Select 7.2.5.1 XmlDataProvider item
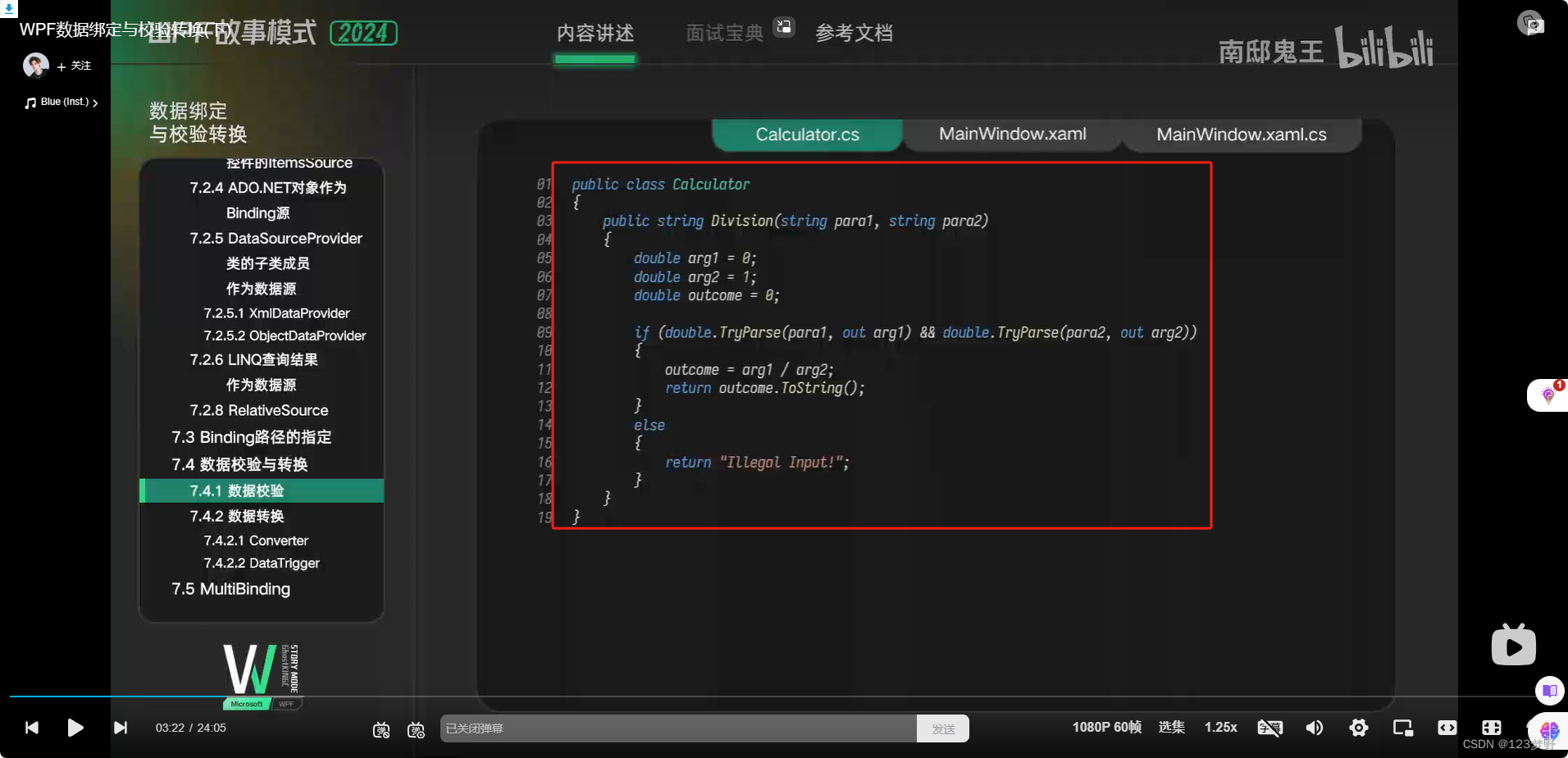This screenshot has height=758, width=1568. (x=276, y=313)
